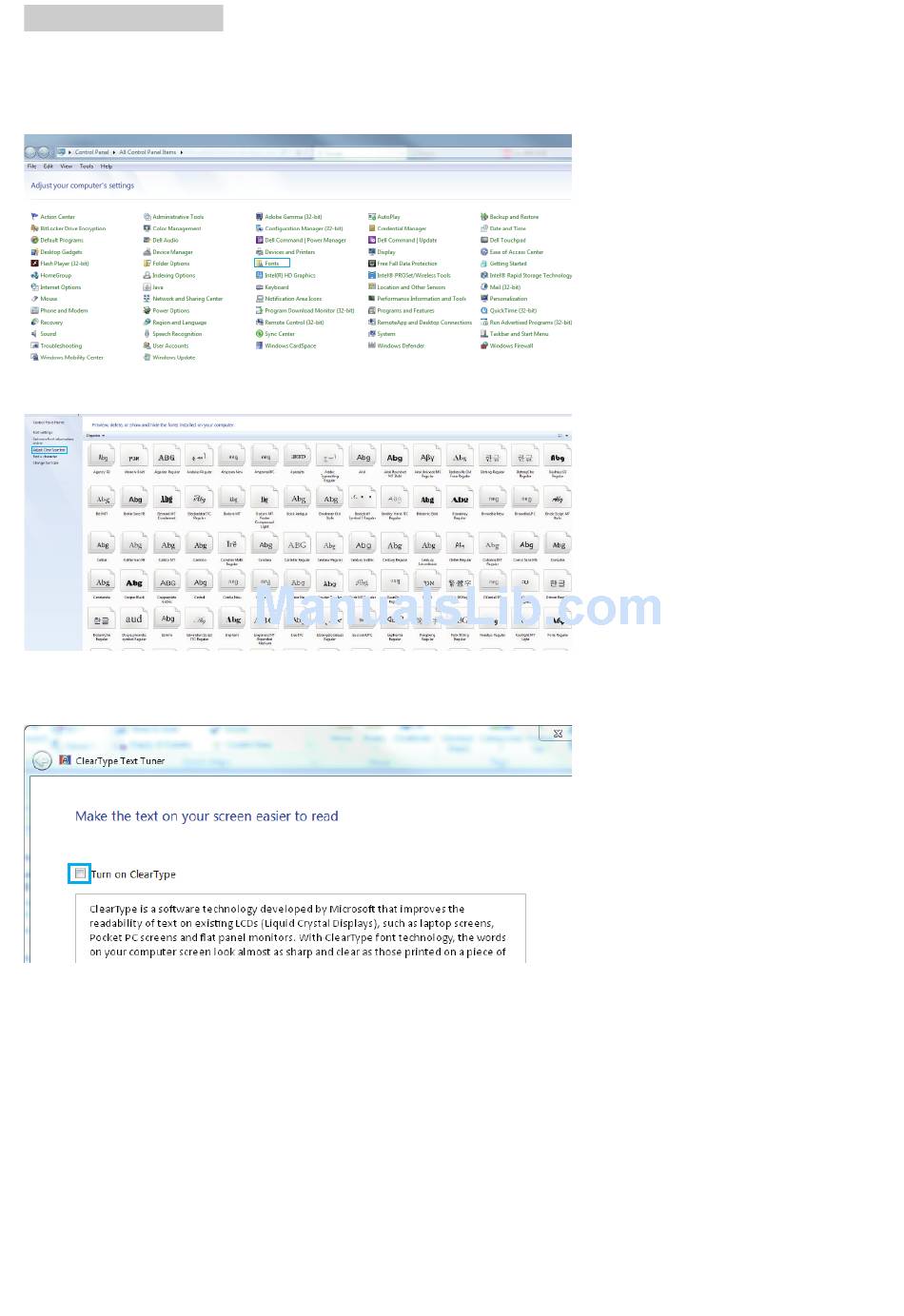Click Change font size link
The image size is (904, 1316).
tap(46, 462)
